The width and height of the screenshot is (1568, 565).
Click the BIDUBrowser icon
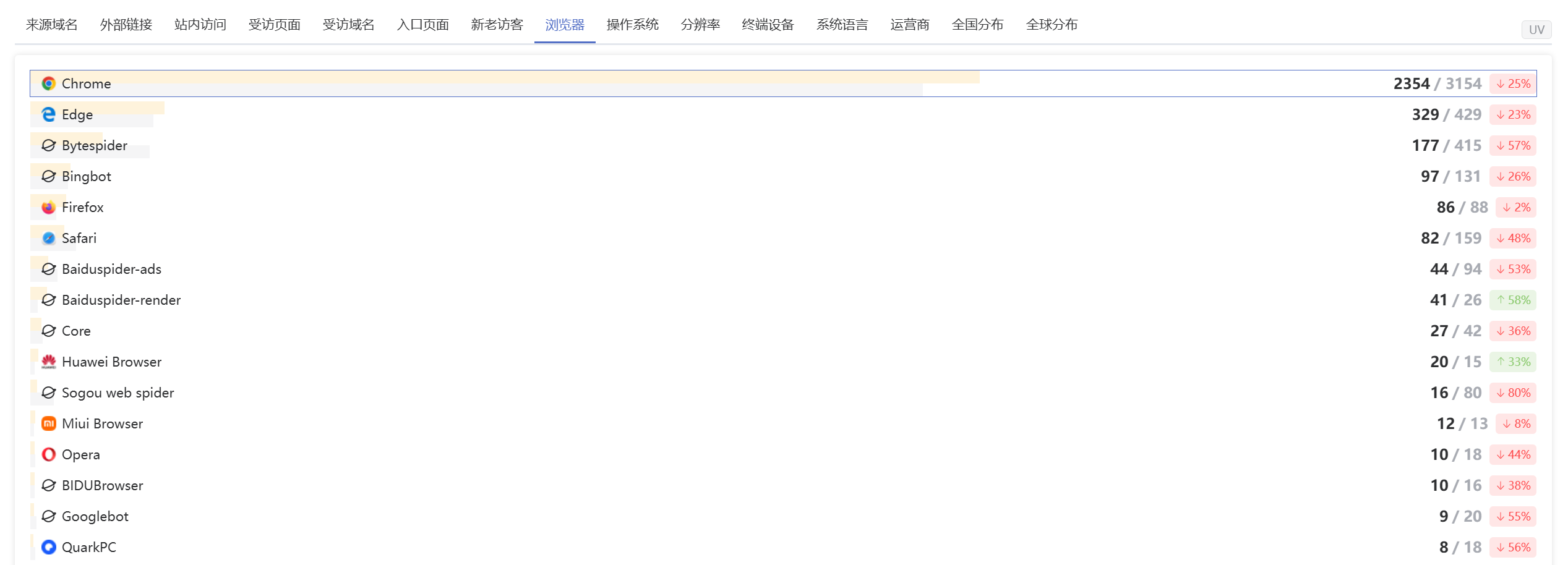tap(49, 485)
